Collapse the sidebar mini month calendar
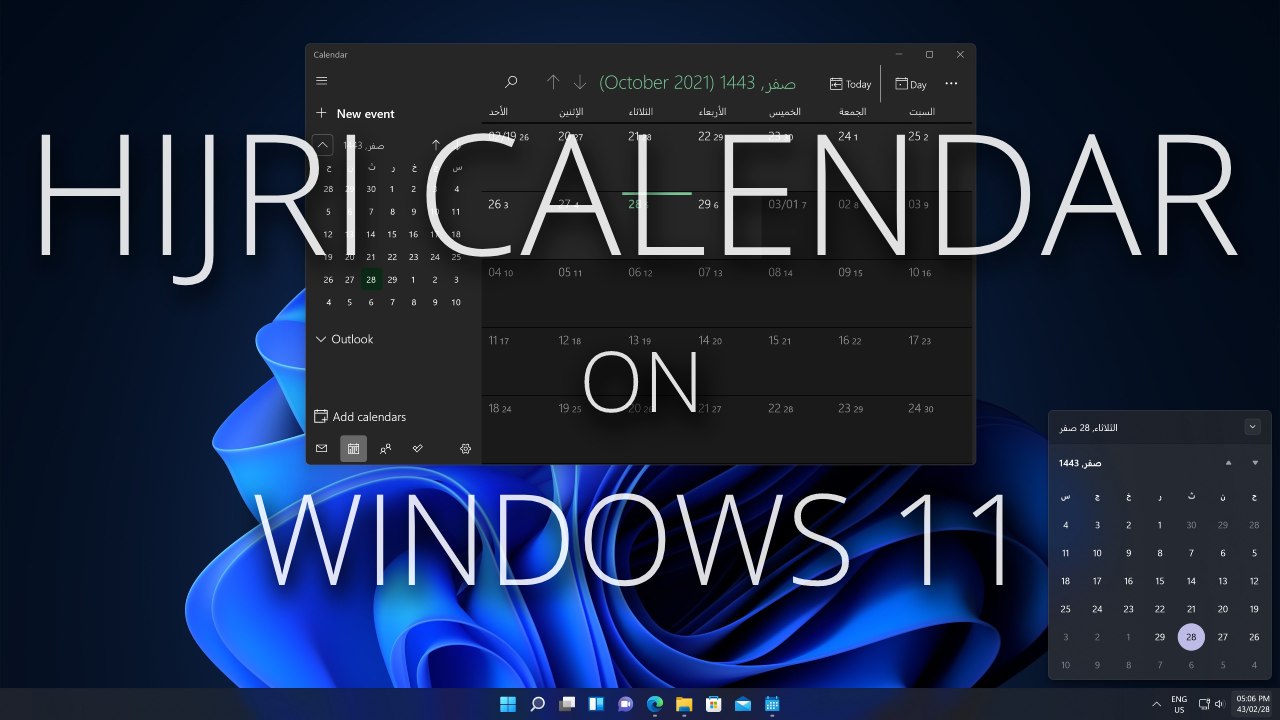Viewport: 1280px width, 720px height. click(x=323, y=145)
